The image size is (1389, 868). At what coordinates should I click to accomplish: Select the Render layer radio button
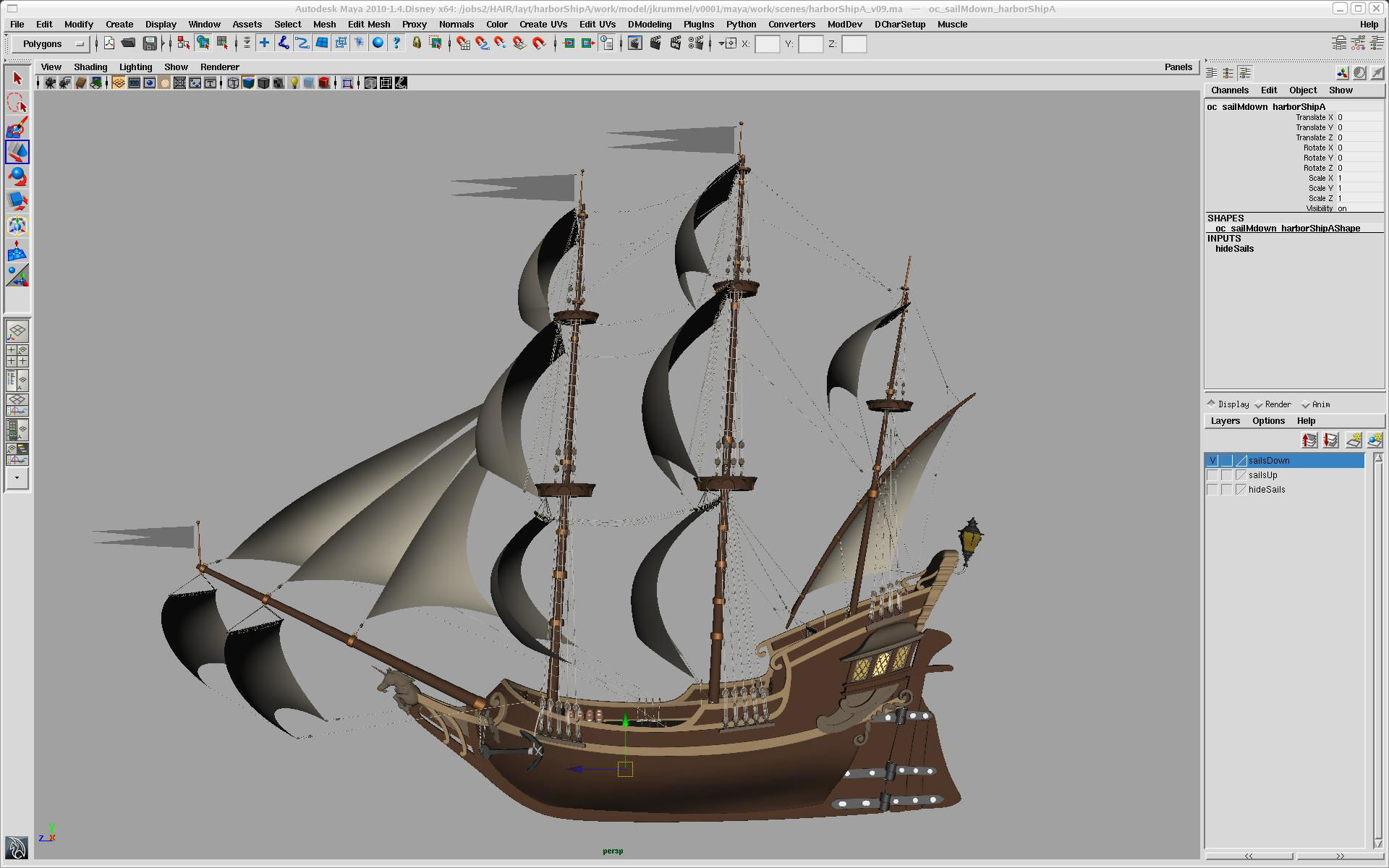[x=1260, y=404]
